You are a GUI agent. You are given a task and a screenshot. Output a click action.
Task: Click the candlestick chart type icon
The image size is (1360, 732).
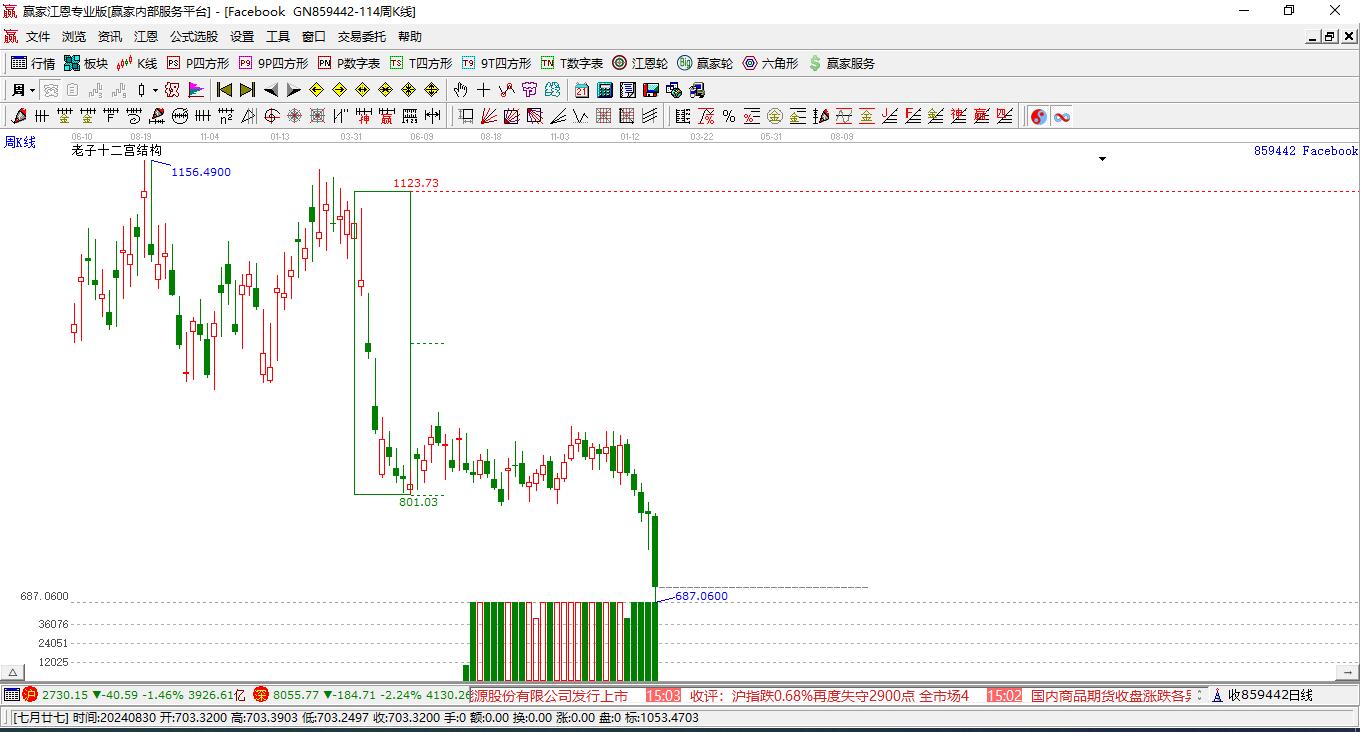(142, 90)
